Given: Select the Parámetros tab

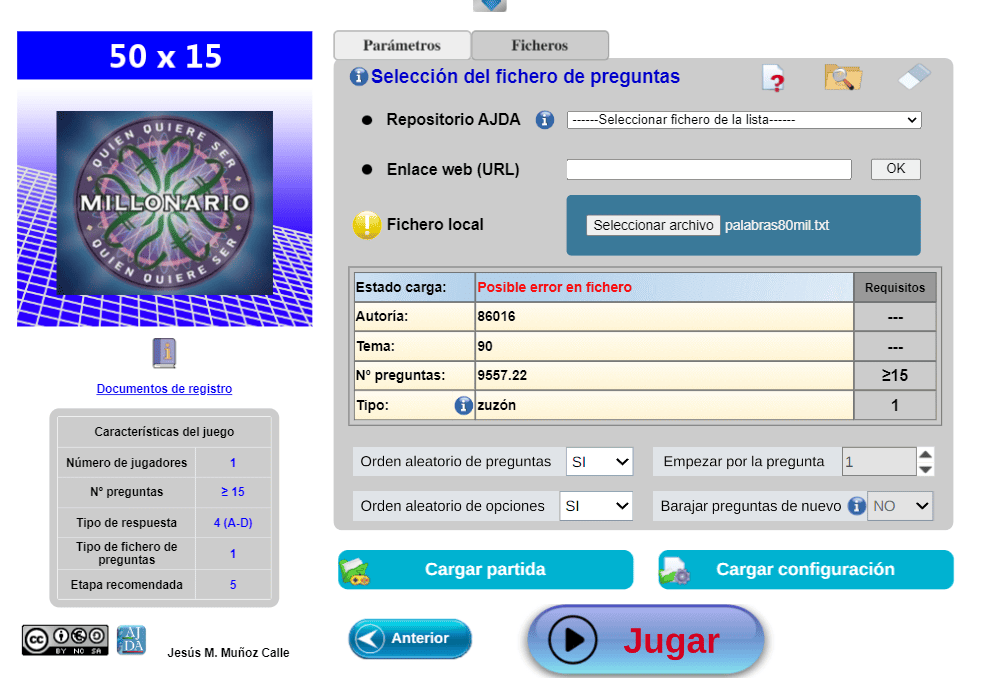Looking at the screenshot, I should tap(401, 45).
